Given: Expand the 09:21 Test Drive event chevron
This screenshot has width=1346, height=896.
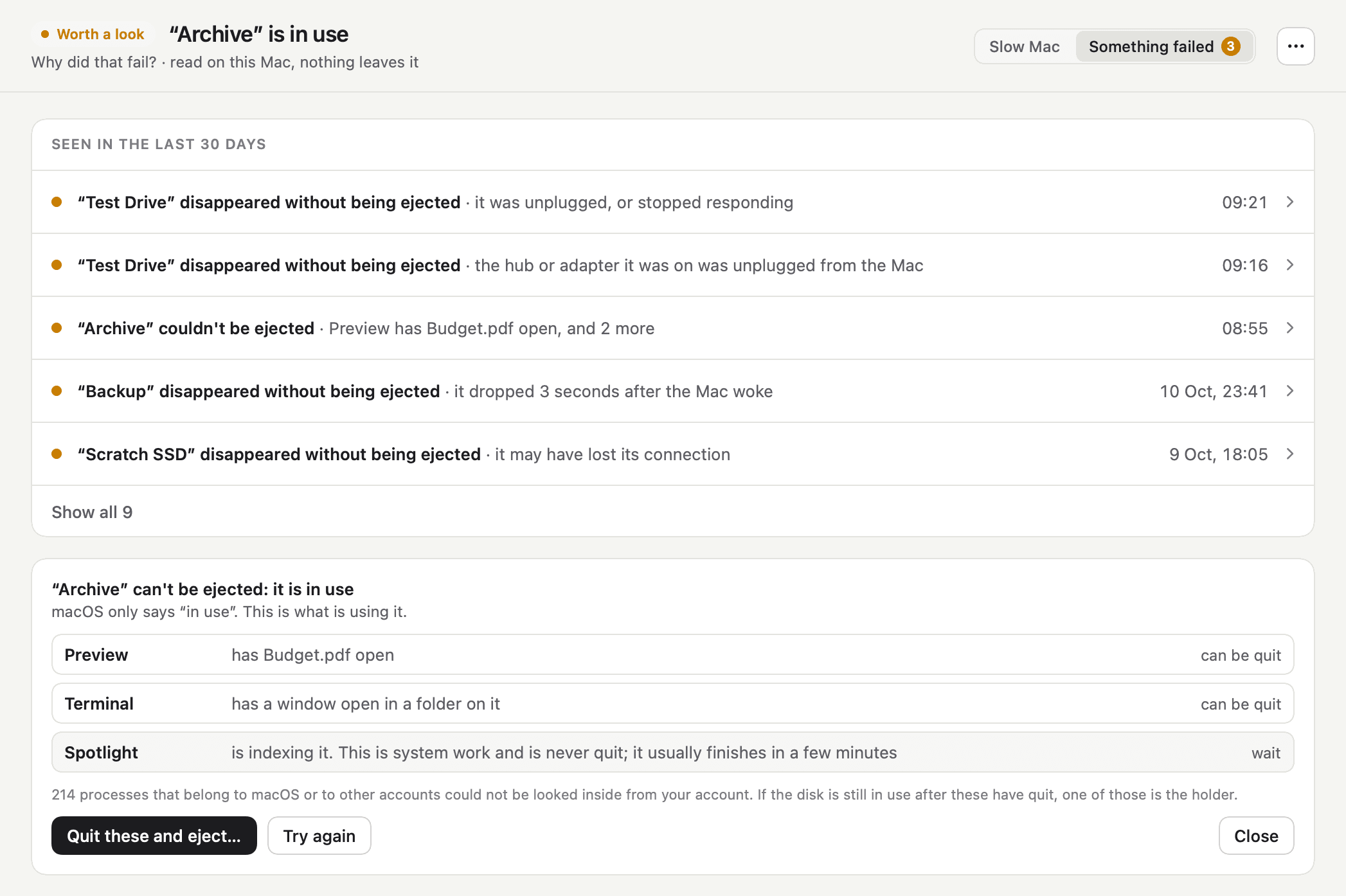Looking at the screenshot, I should pyautogui.click(x=1289, y=202).
